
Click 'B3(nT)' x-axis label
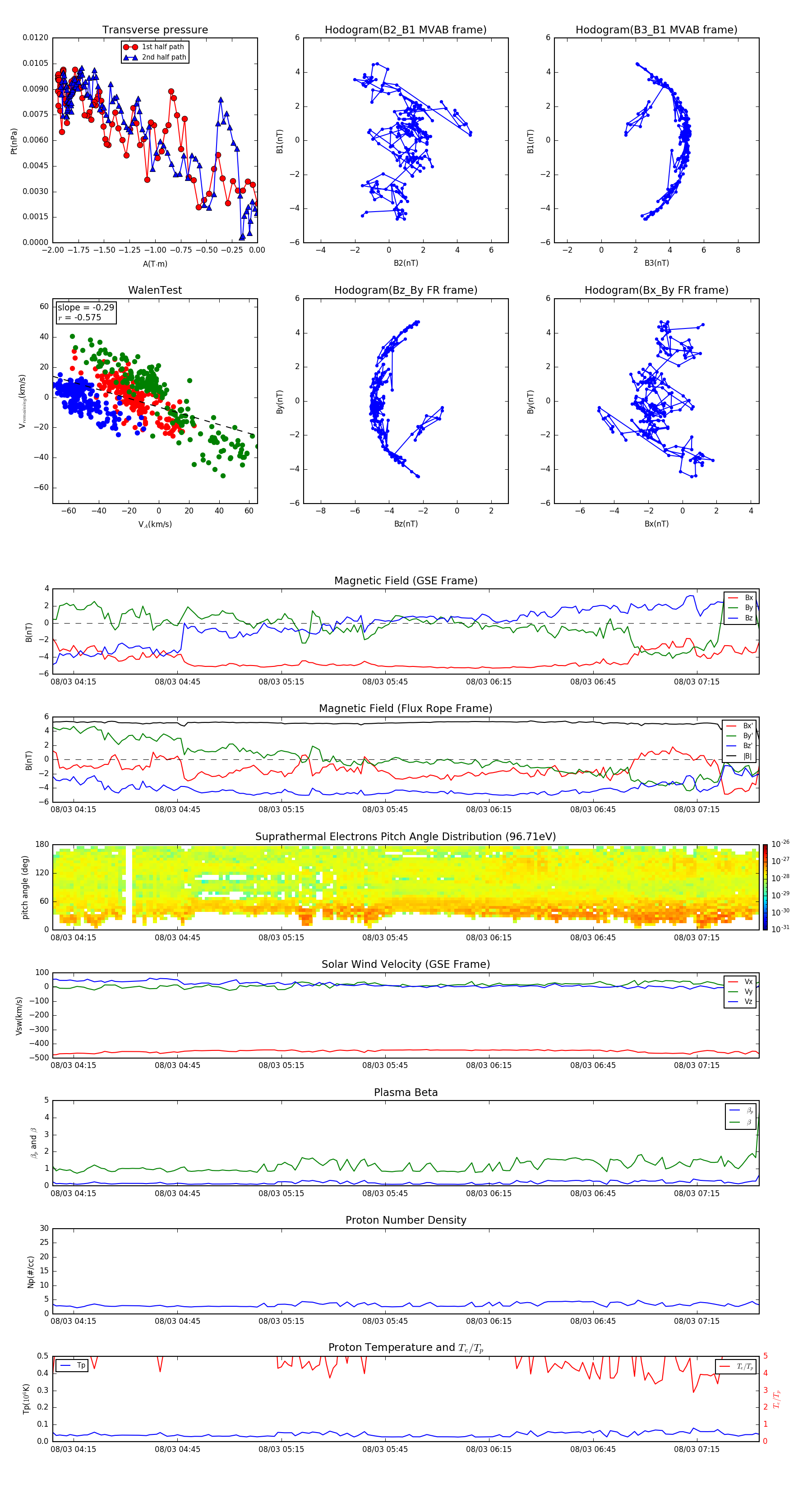(x=656, y=263)
